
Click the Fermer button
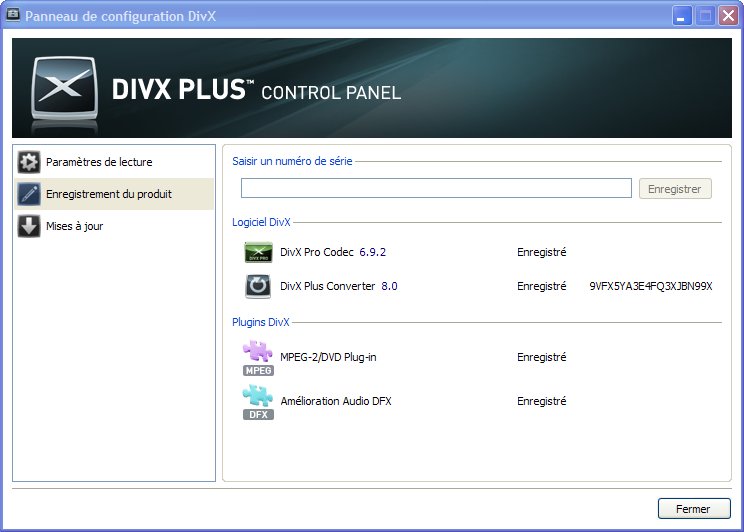(694, 509)
